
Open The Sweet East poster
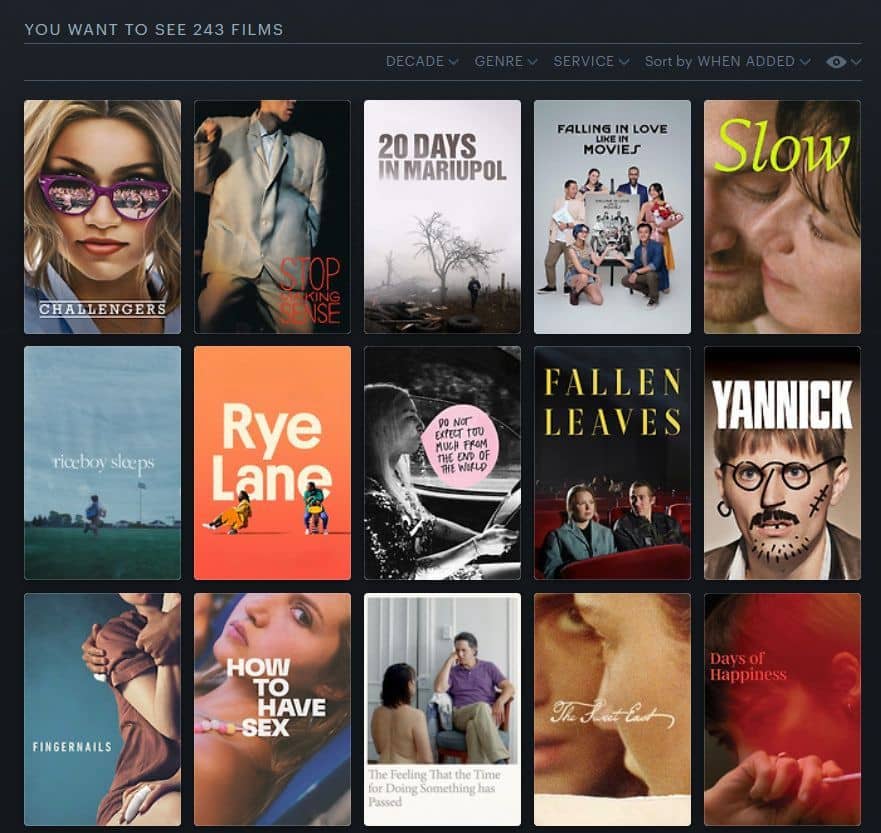tap(612, 709)
